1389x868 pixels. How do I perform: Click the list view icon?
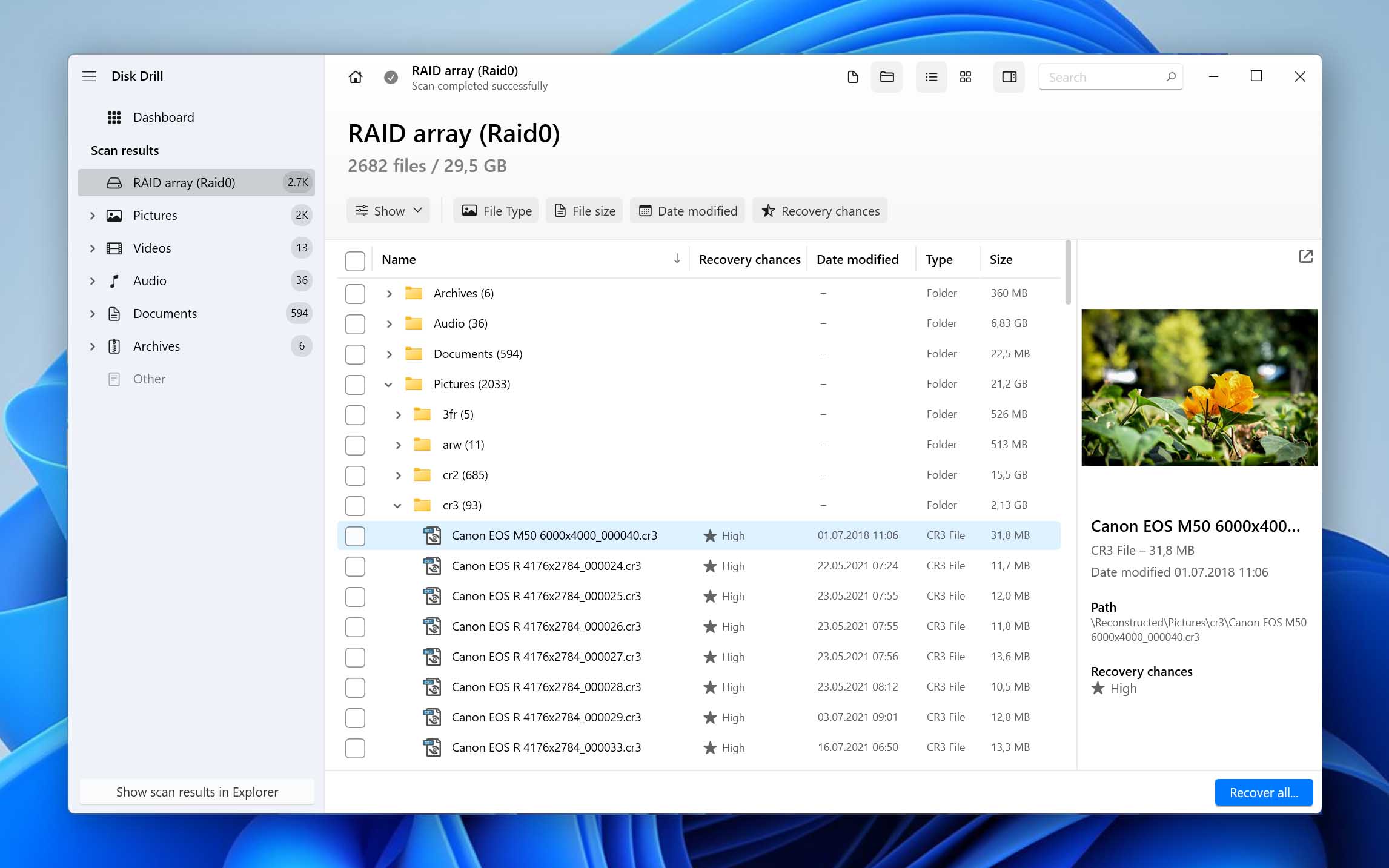pos(929,77)
